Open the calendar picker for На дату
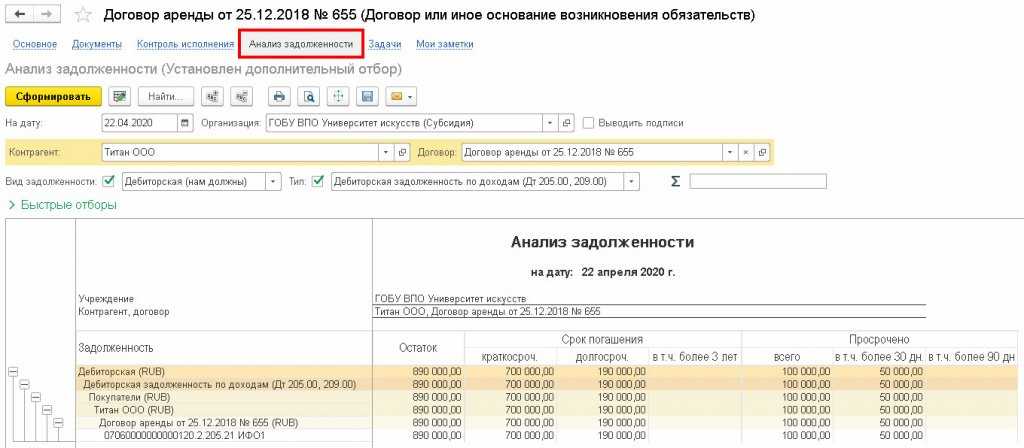The height and width of the screenshot is (448, 1024). pos(185,123)
